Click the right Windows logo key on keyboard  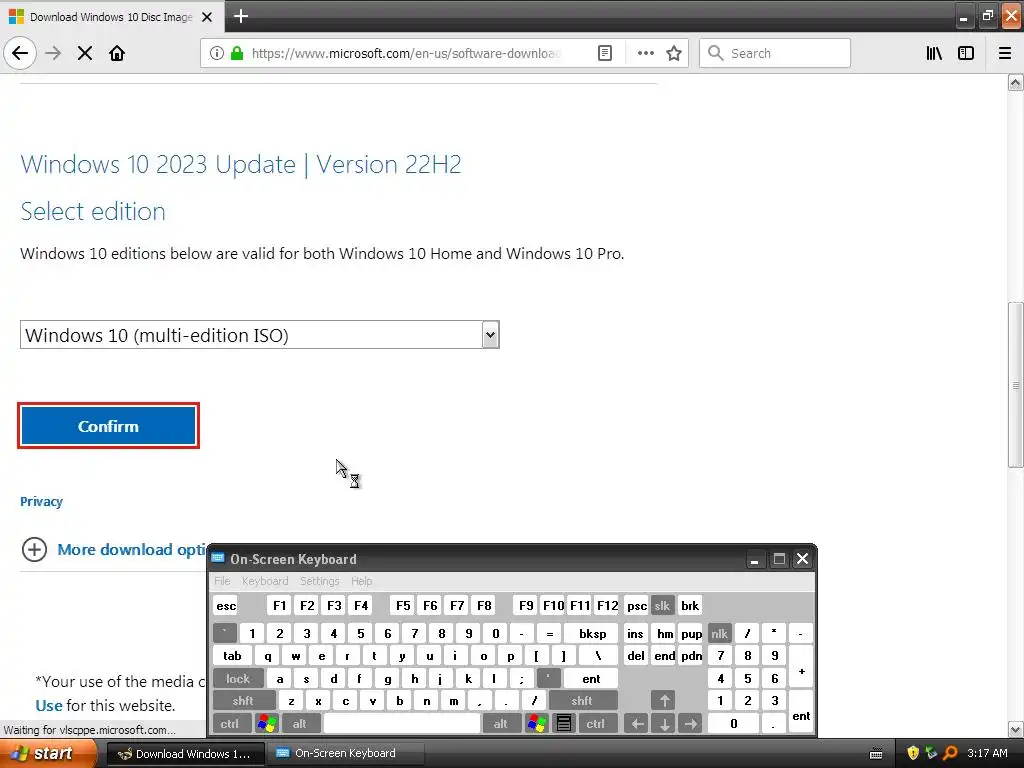pos(537,724)
